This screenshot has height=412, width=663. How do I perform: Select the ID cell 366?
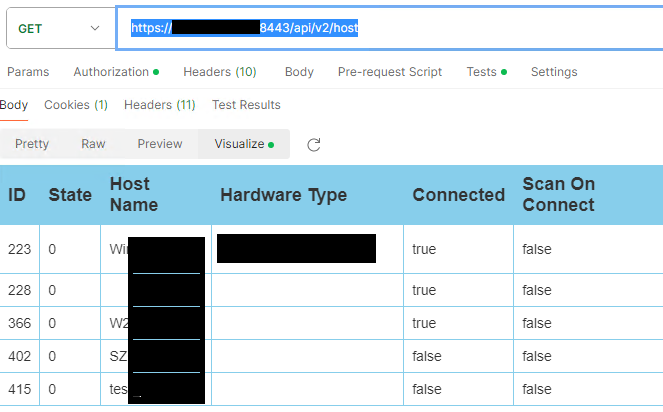pyautogui.click(x=19, y=323)
